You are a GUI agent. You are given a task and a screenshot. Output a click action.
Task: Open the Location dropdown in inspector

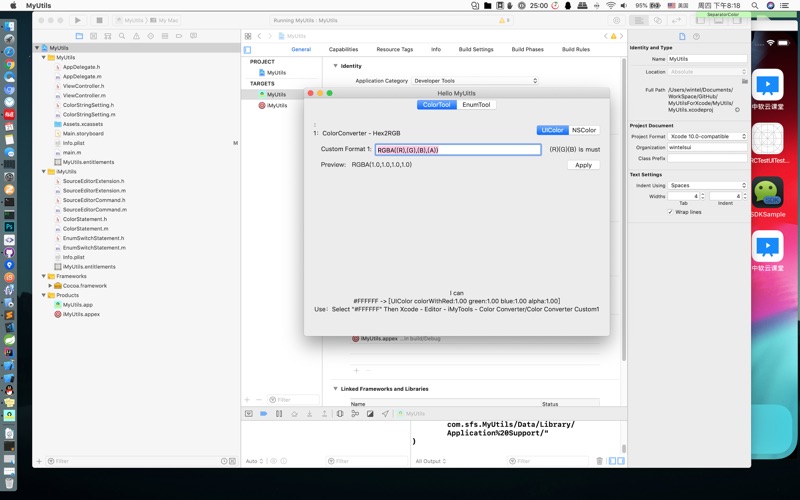click(708, 72)
